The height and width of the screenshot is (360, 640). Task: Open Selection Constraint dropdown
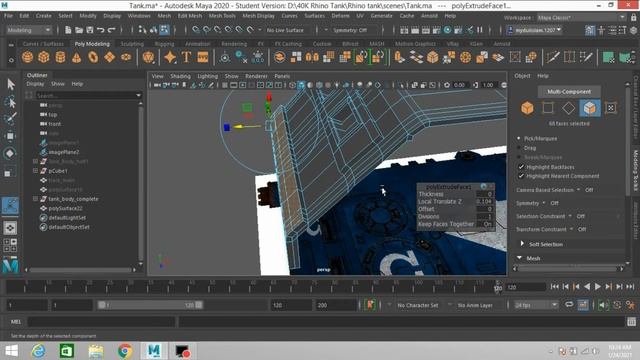[570, 216]
